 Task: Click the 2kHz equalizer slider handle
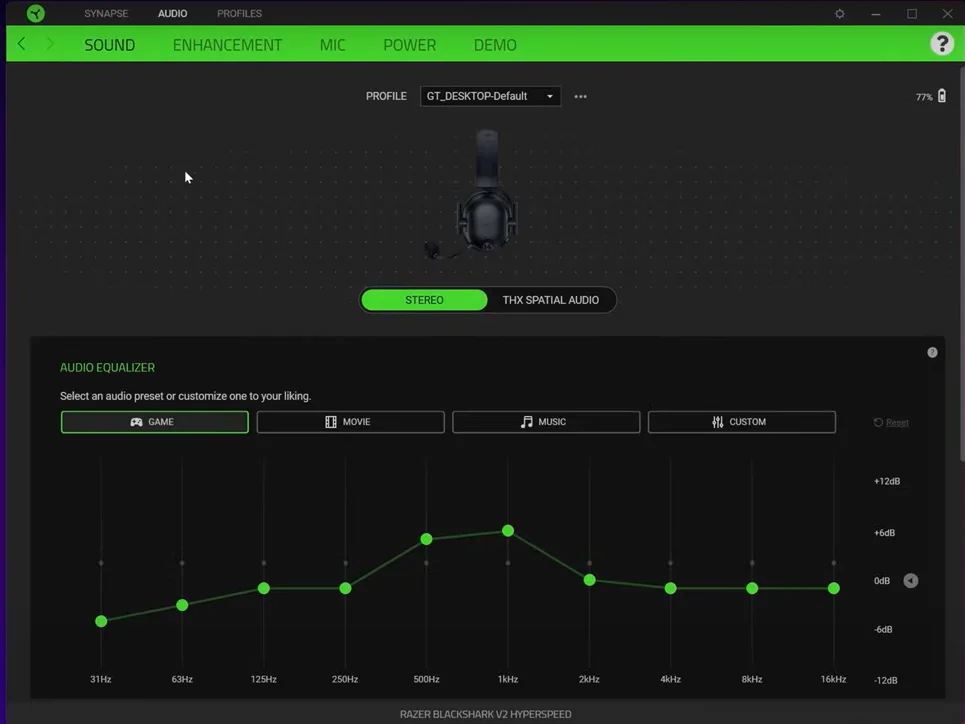[x=590, y=580]
